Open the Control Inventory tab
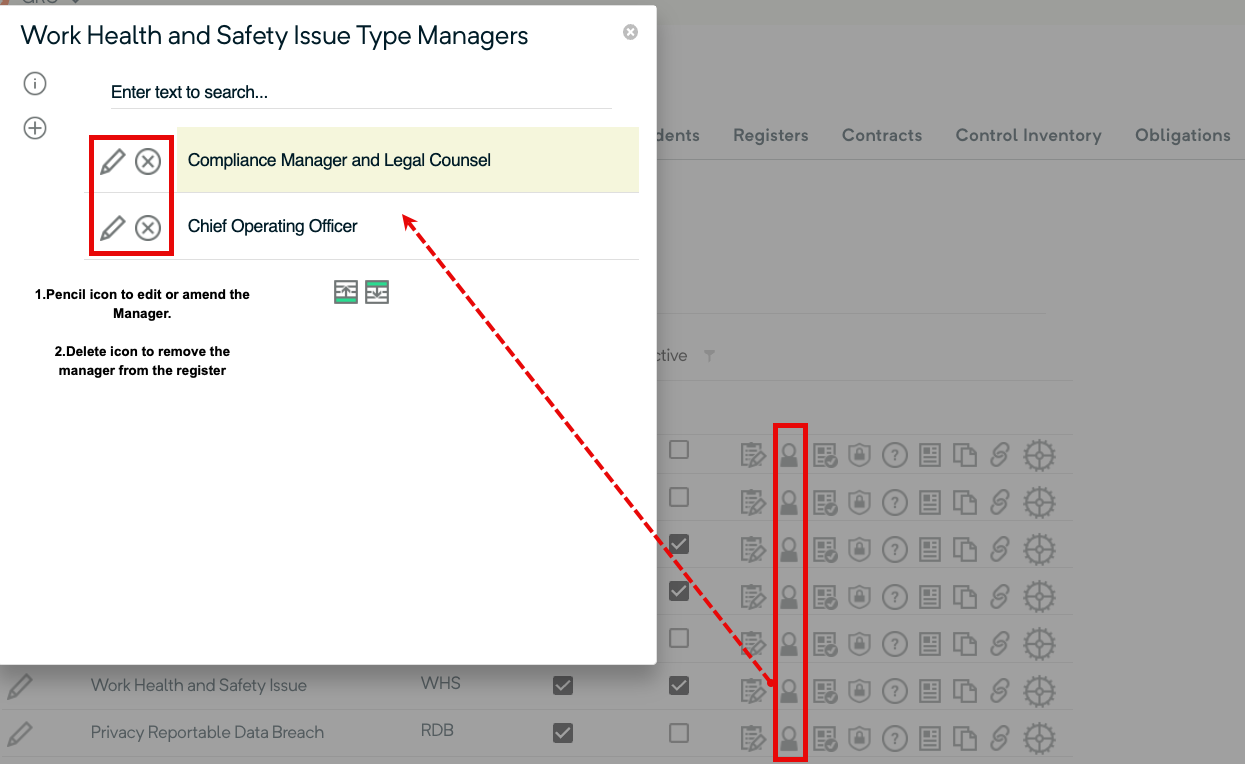The height and width of the screenshot is (764, 1245). pos(1028,135)
